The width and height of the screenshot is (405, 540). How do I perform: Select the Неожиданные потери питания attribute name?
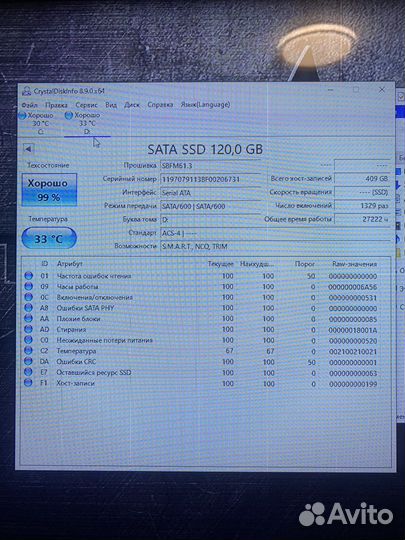[104, 340]
